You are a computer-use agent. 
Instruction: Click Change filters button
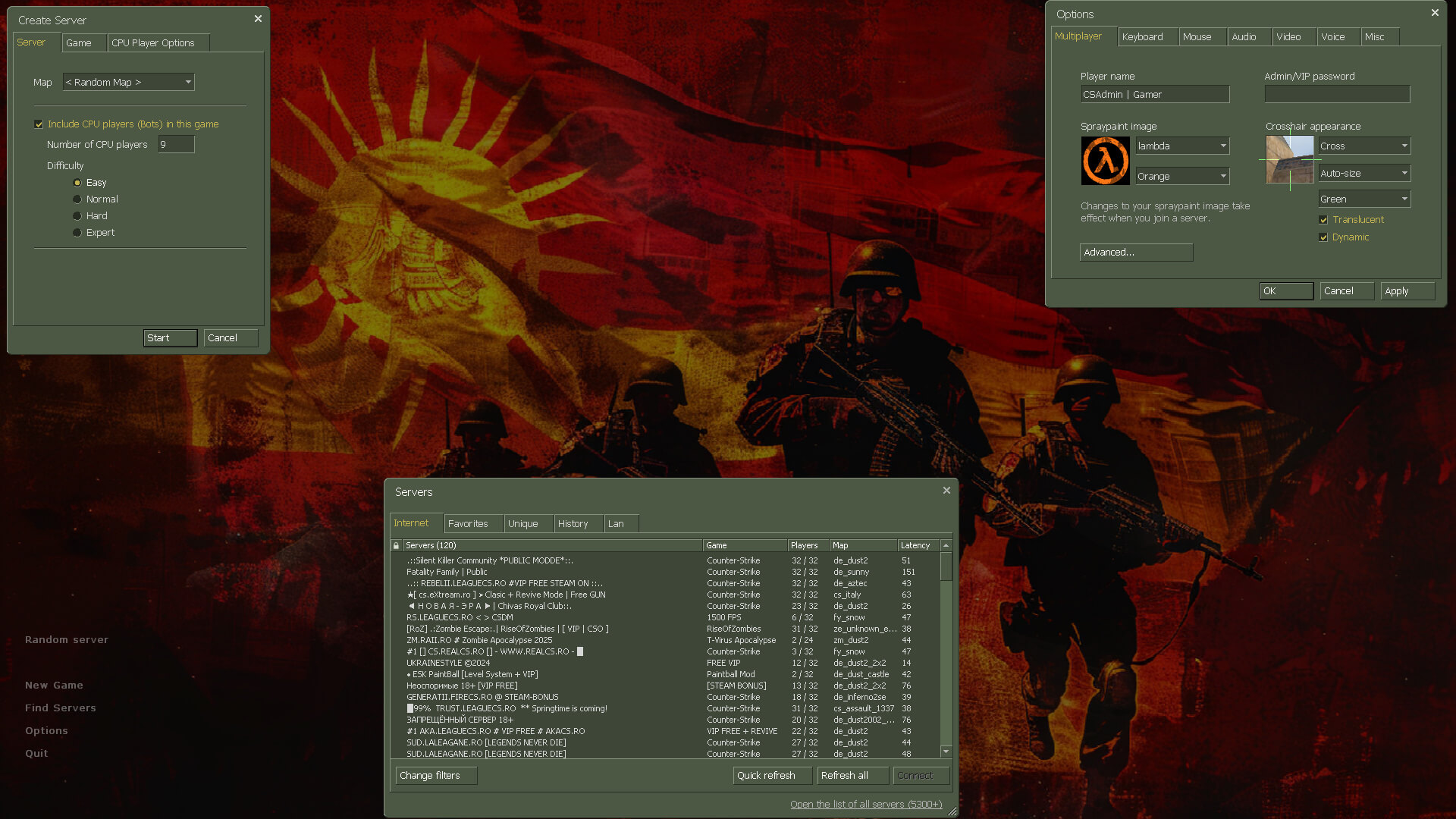click(437, 776)
